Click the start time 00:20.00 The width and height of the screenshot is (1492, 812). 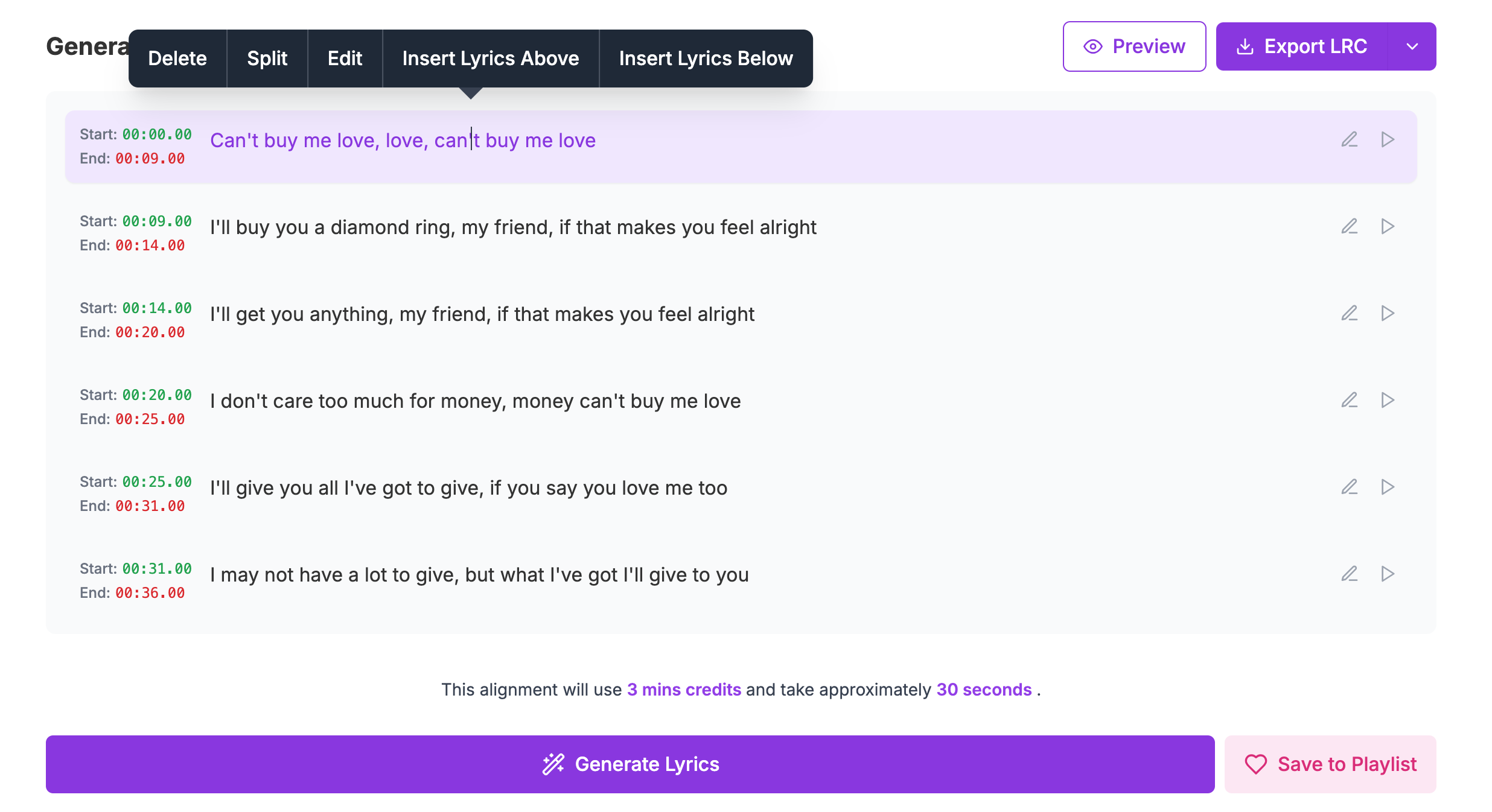pos(157,395)
